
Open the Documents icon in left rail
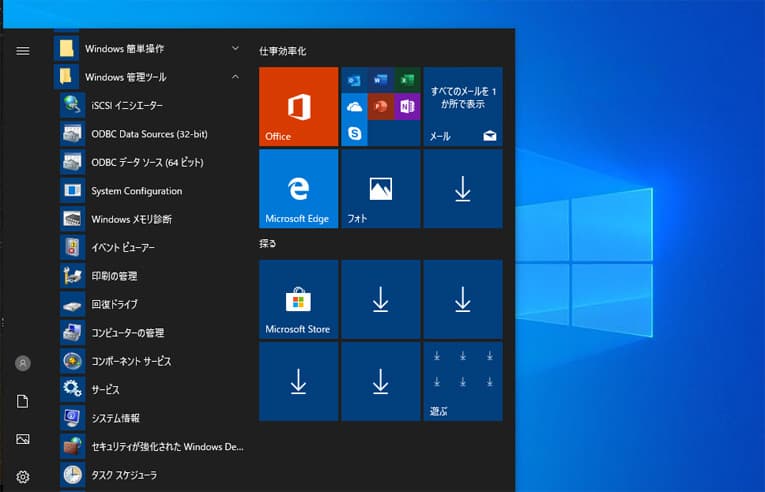pos(23,401)
